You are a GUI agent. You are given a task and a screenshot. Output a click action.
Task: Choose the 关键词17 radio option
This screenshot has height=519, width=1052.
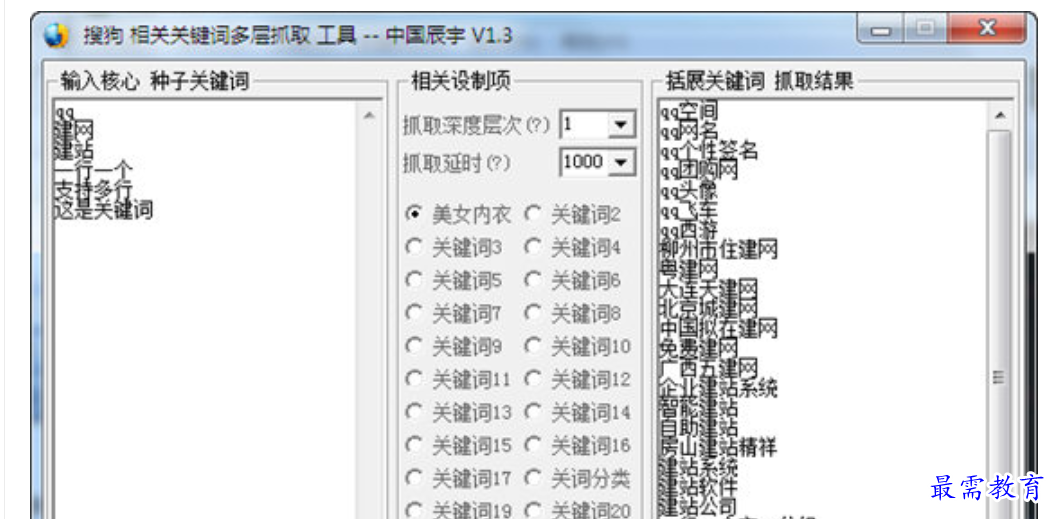[414, 478]
